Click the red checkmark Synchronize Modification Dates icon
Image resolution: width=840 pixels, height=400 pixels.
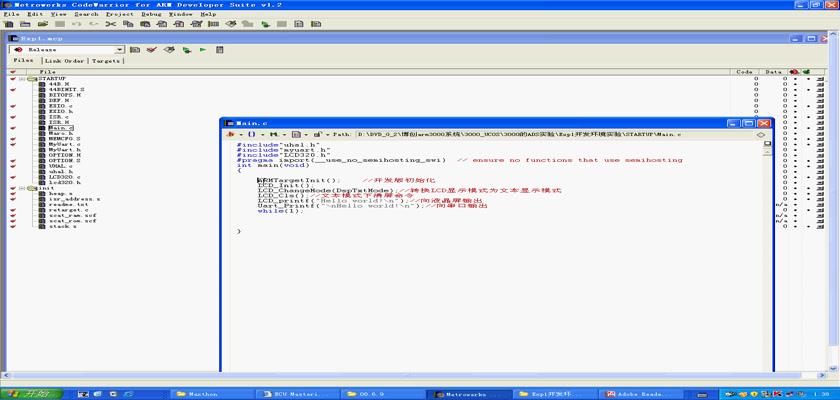coord(152,50)
